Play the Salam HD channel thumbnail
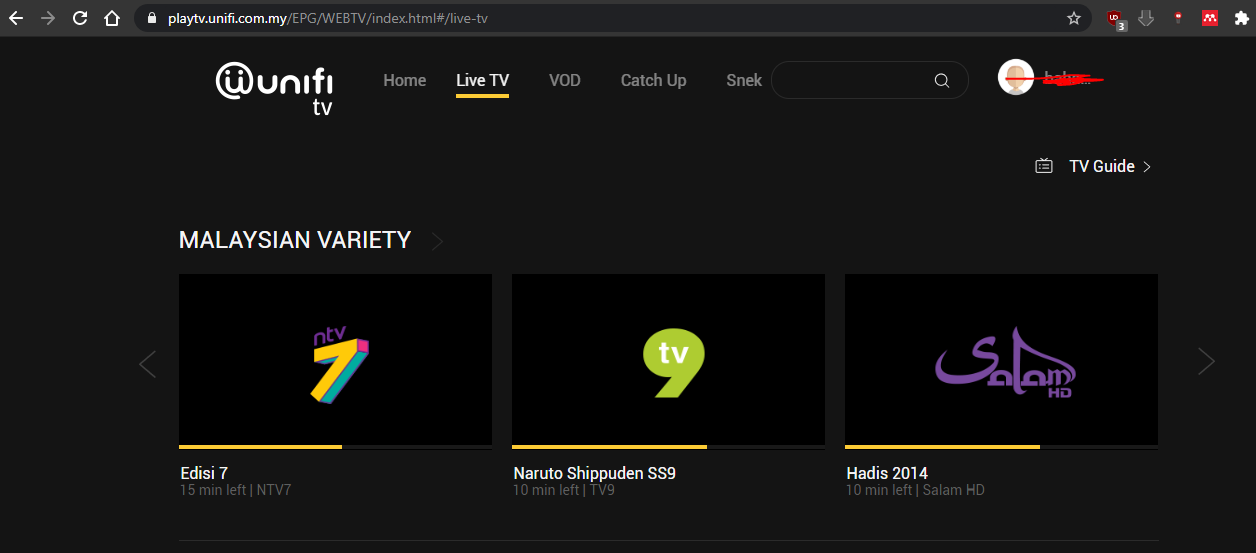The image size is (1256, 553). click(x=1001, y=359)
